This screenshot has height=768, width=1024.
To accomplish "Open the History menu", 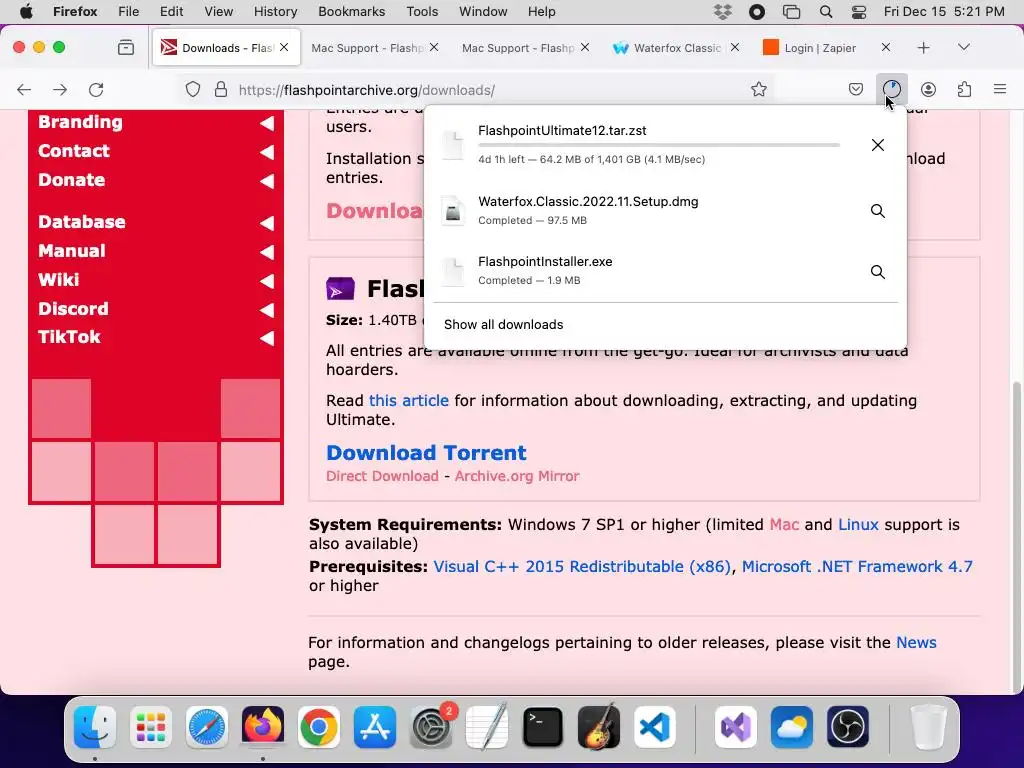I will [x=275, y=12].
